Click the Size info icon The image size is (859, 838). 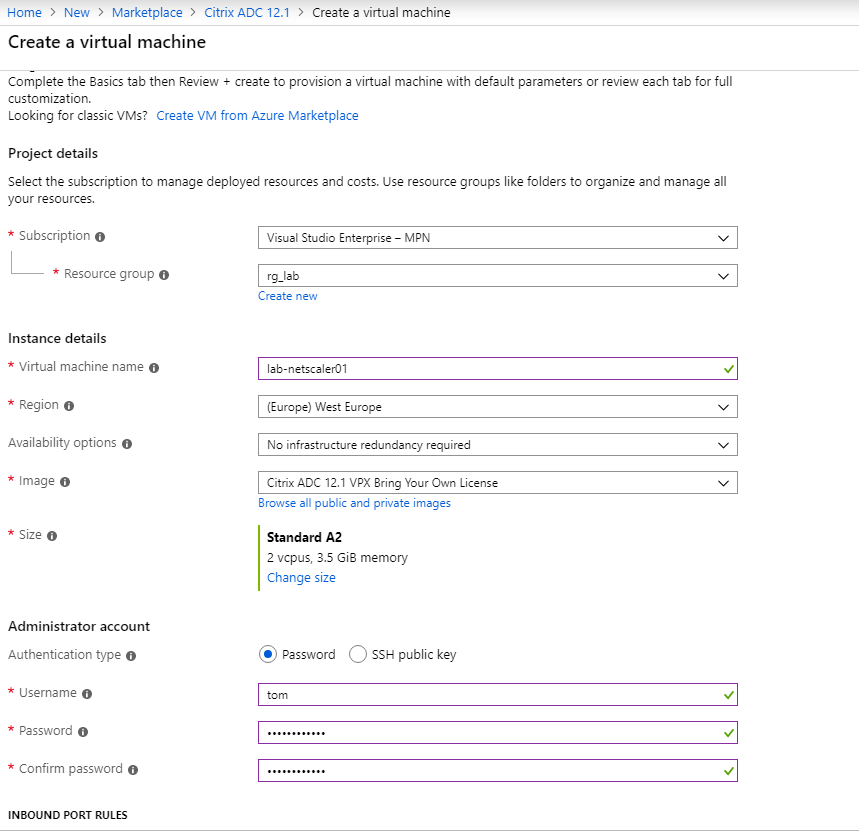point(51,536)
